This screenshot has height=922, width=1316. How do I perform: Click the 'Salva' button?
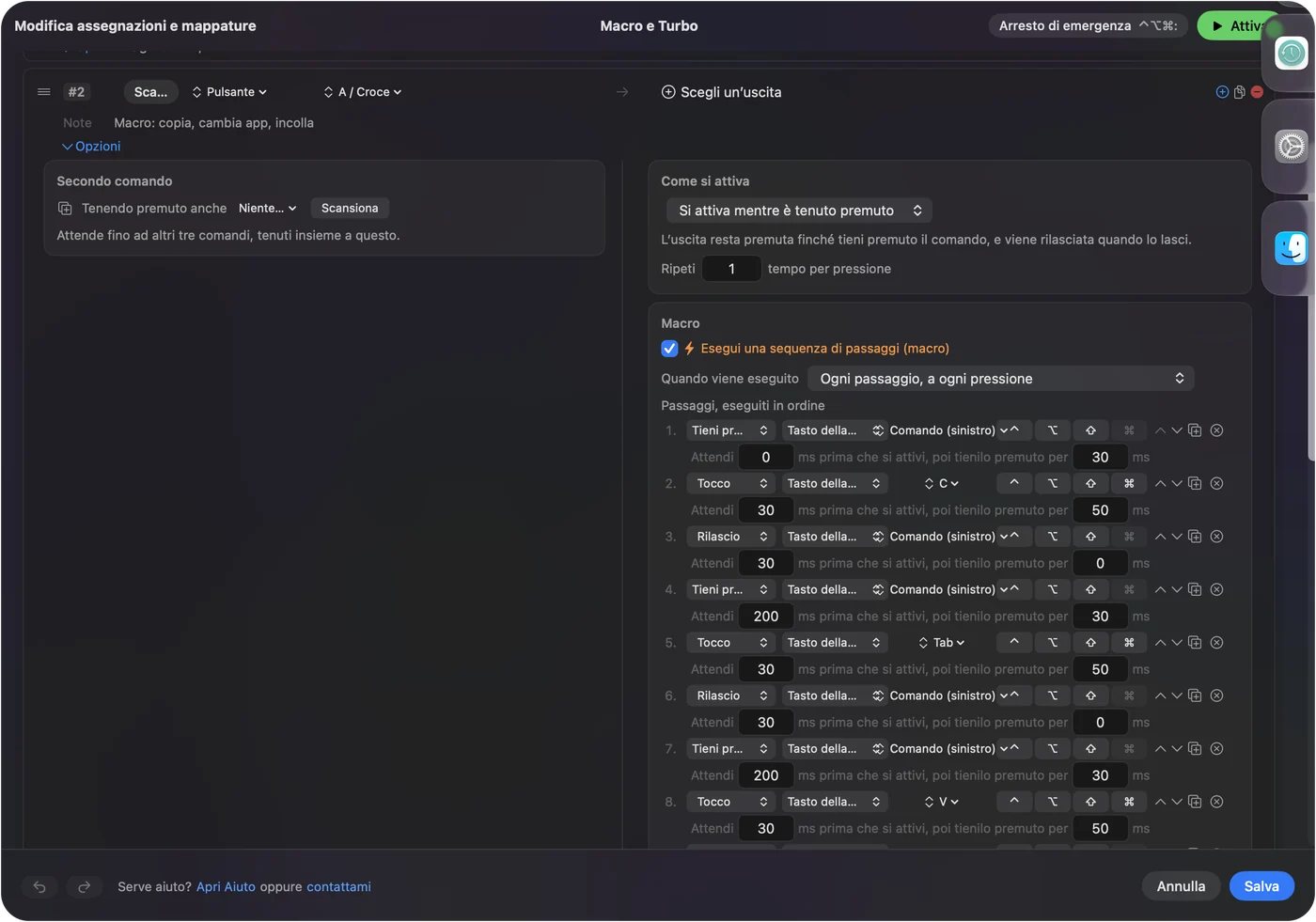[x=1261, y=886]
